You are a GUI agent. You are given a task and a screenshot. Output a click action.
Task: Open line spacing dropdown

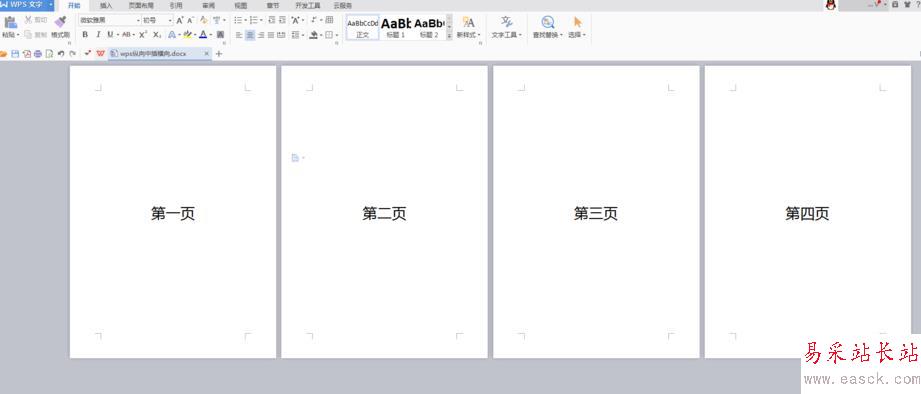click(302, 35)
